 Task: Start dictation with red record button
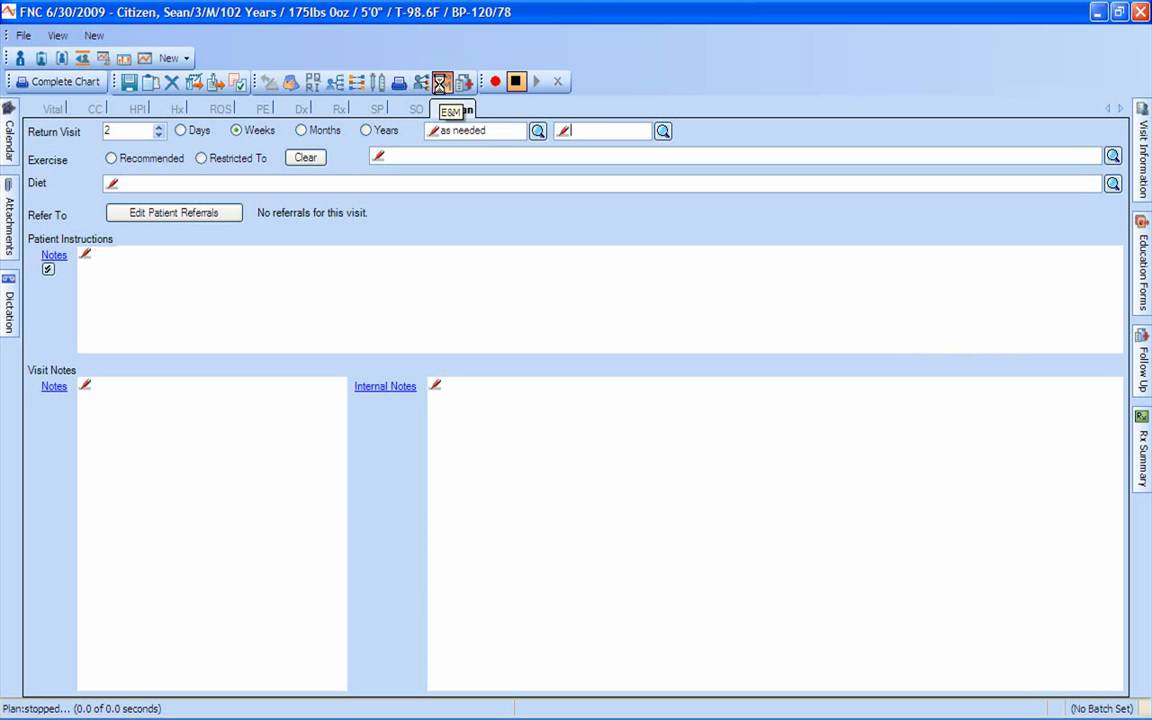coord(495,82)
